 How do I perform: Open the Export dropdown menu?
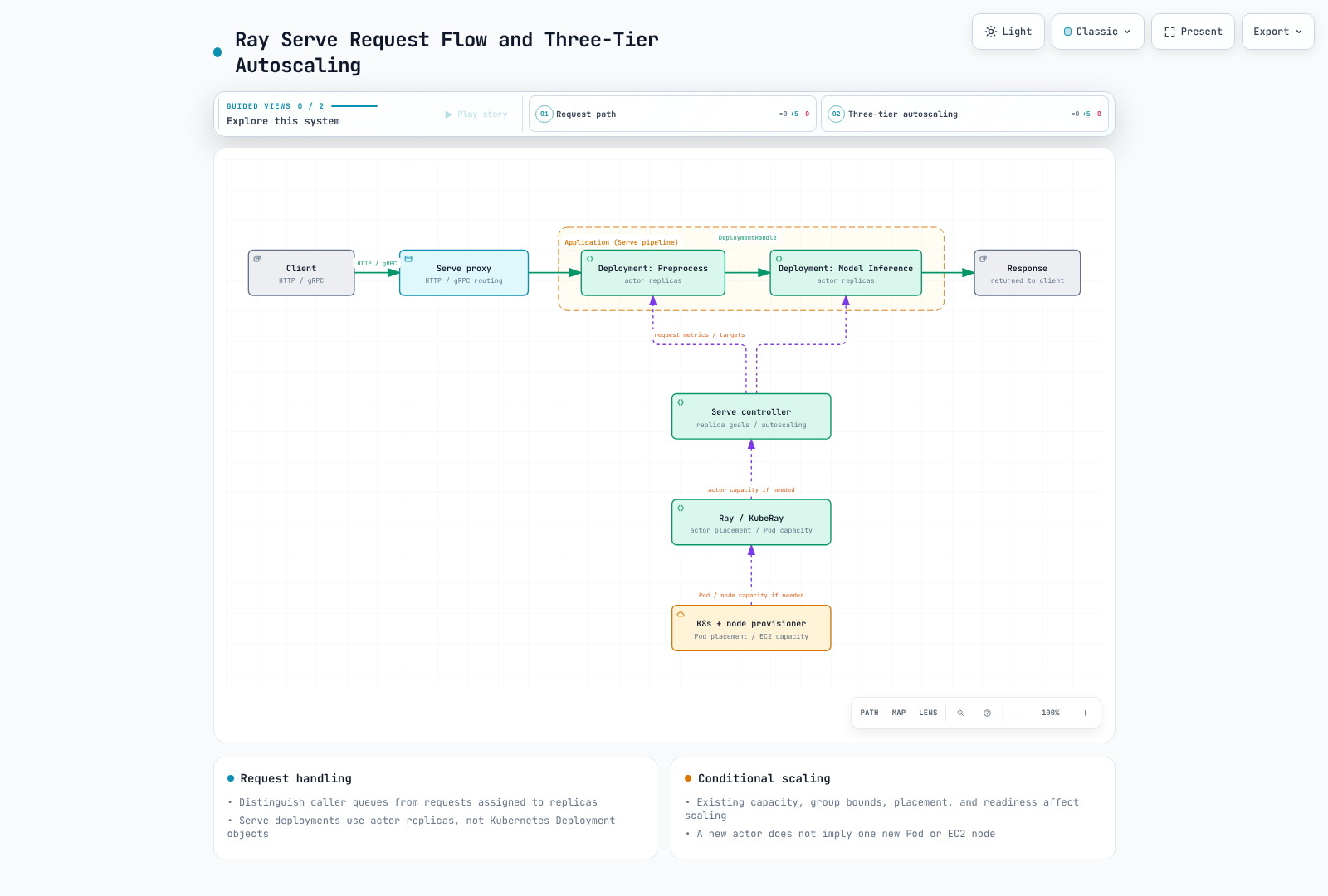[1277, 32]
